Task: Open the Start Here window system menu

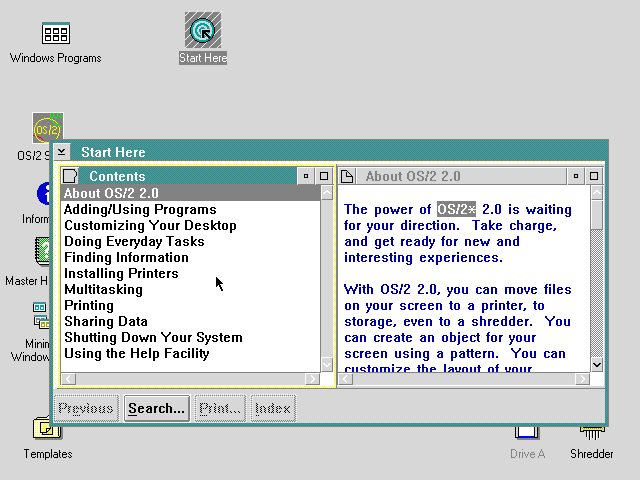Action: coord(62,152)
